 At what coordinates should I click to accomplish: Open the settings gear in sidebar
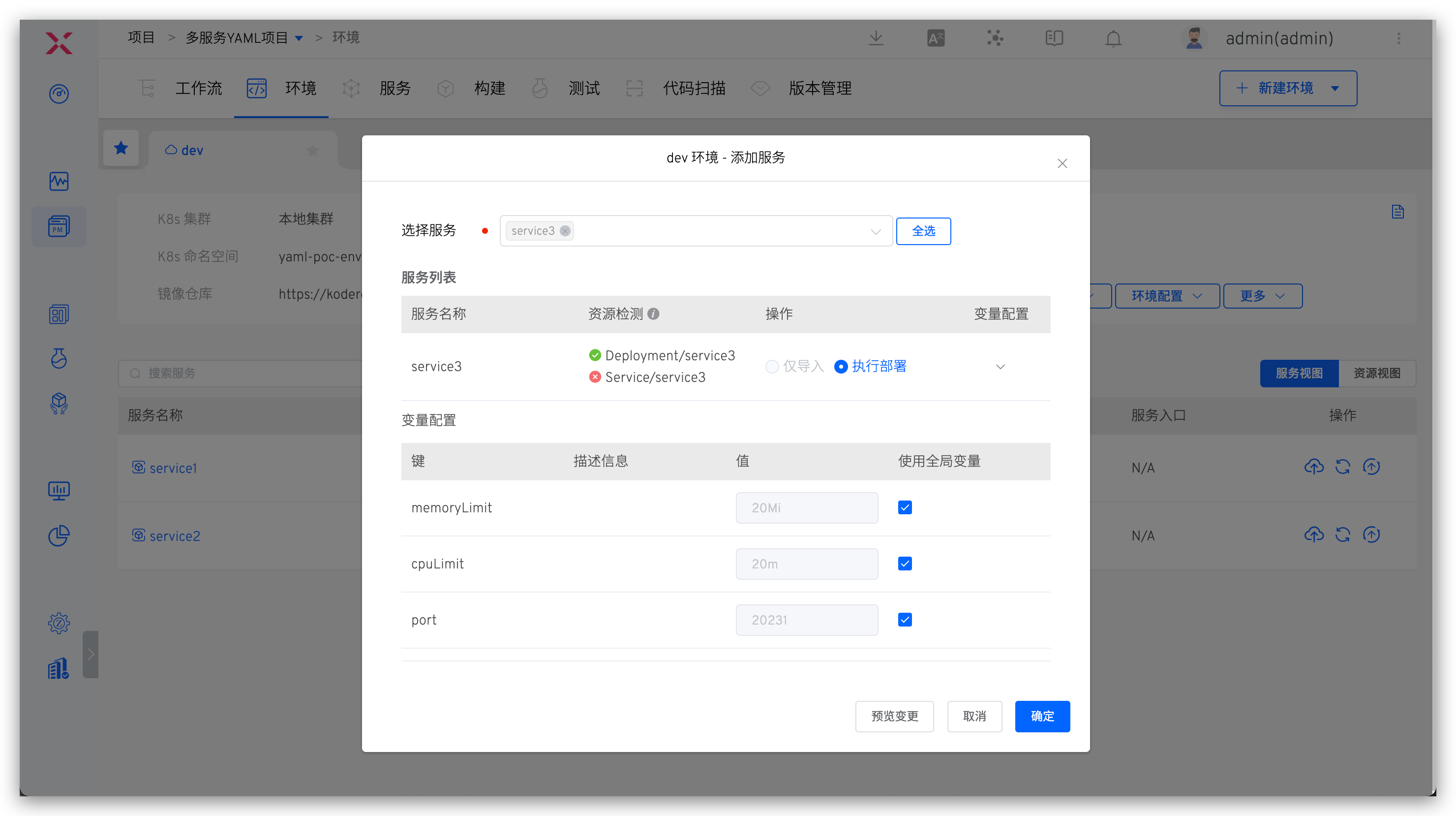(x=59, y=623)
